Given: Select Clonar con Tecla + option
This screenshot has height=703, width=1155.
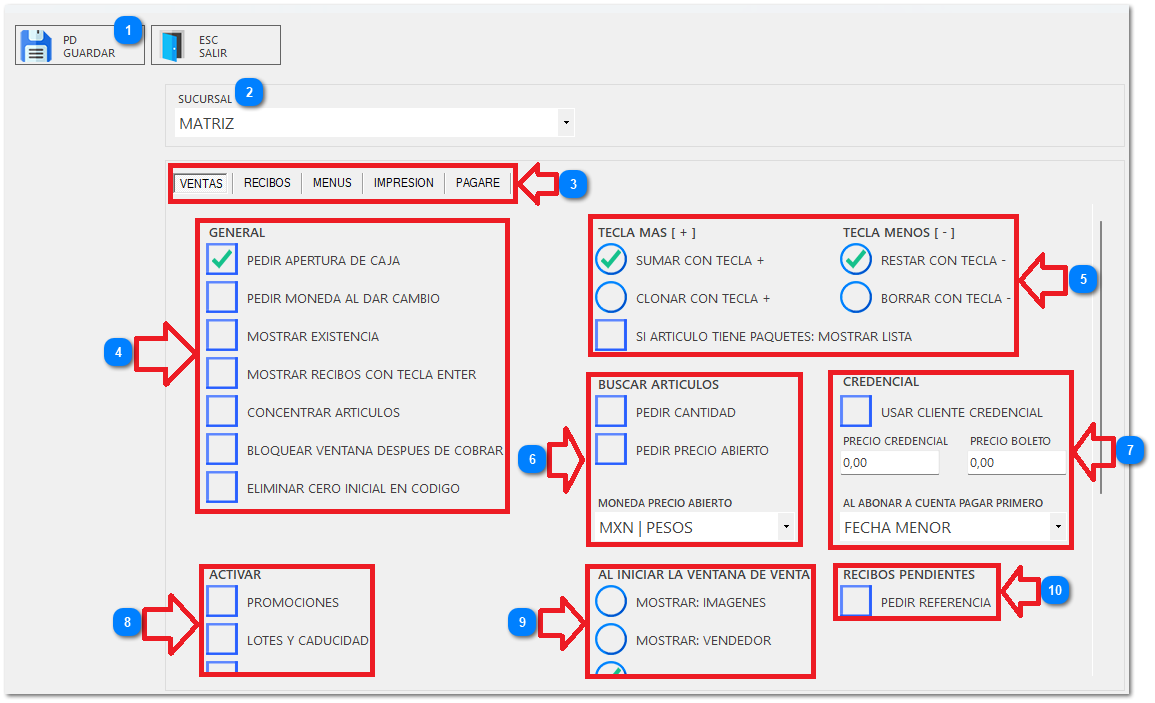Looking at the screenshot, I should 611,298.
